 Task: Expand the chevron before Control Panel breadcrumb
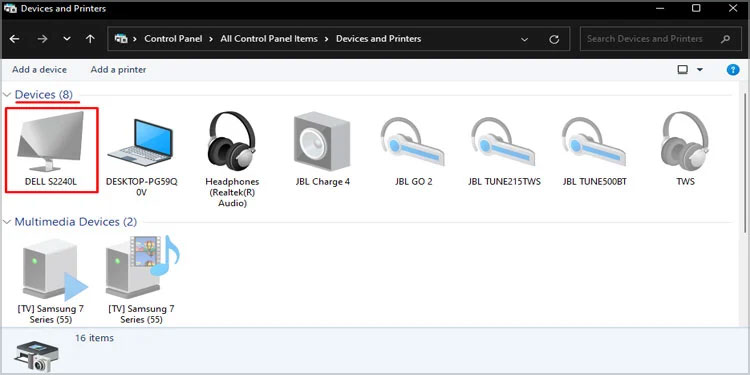pos(135,39)
